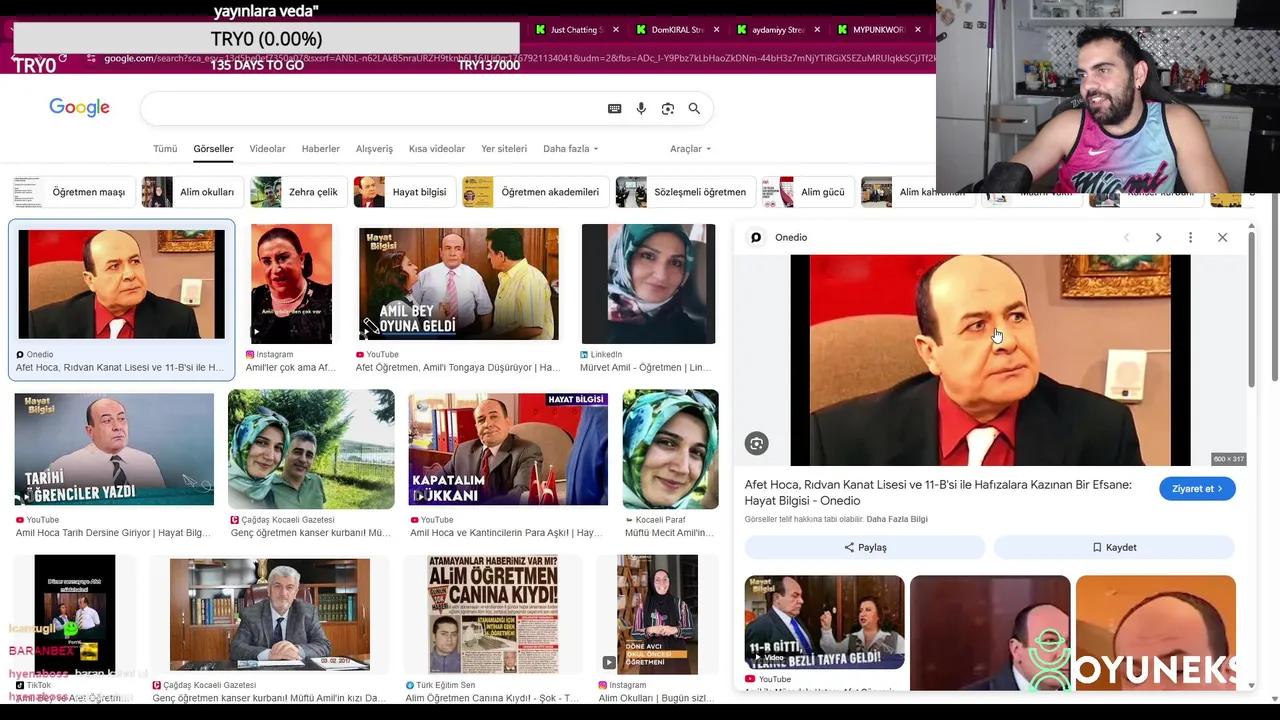Image resolution: width=1280 pixels, height=720 pixels.
Task: Click the Onedio source icon in preview header
Action: click(x=756, y=237)
